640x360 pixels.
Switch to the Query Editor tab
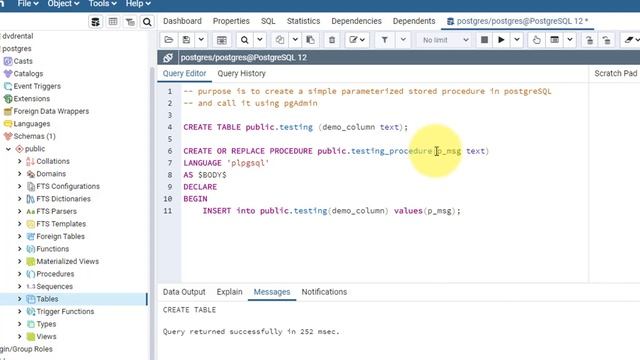click(184, 73)
